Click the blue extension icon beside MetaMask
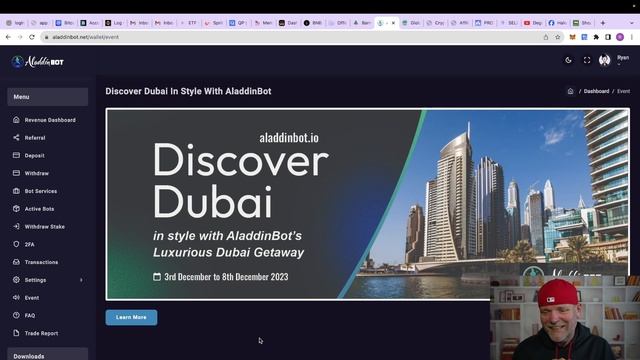Image resolution: width=640 pixels, height=360 pixels. (x=584, y=37)
